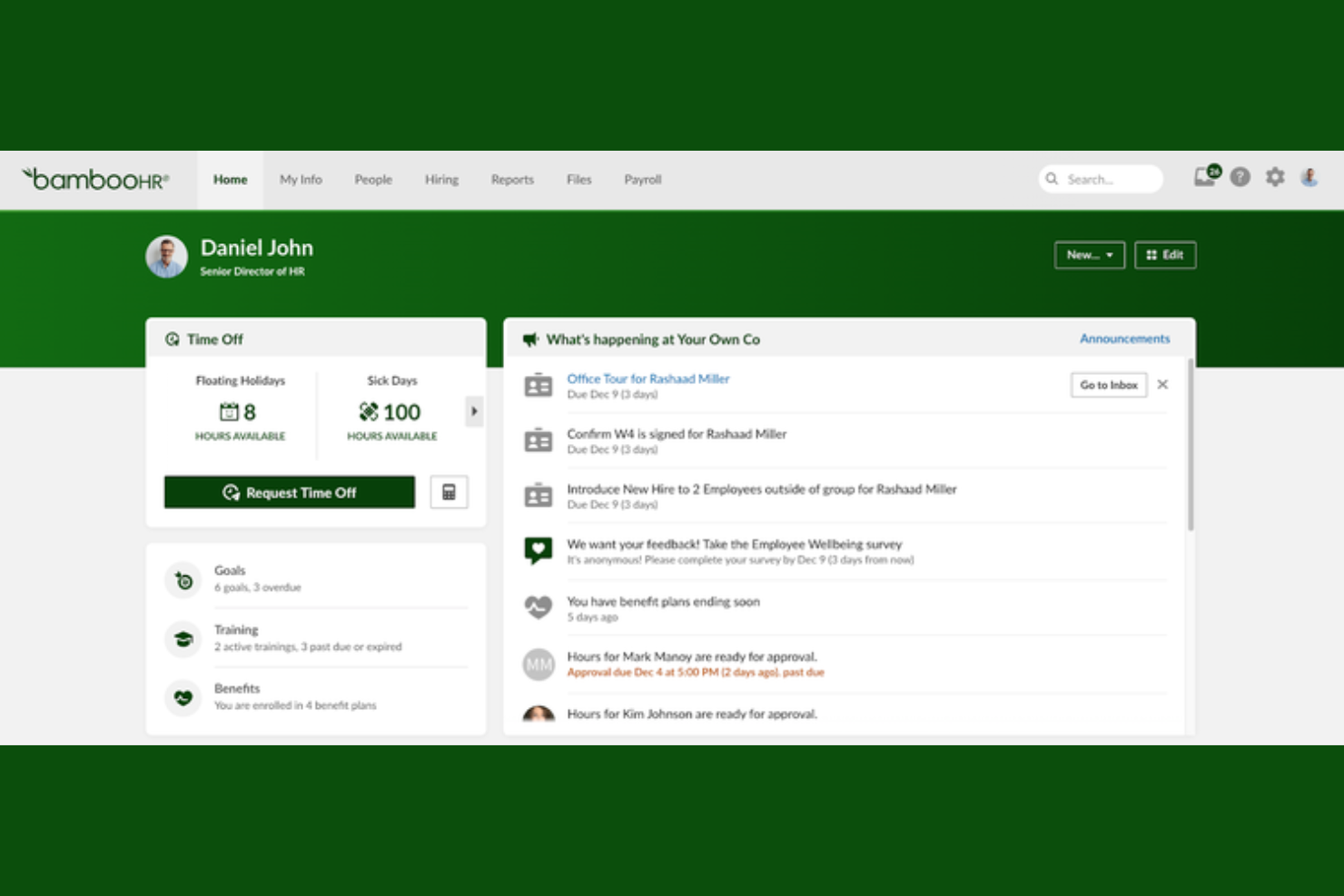Open the Hiring section
The image size is (1344, 896).
point(441,179)
